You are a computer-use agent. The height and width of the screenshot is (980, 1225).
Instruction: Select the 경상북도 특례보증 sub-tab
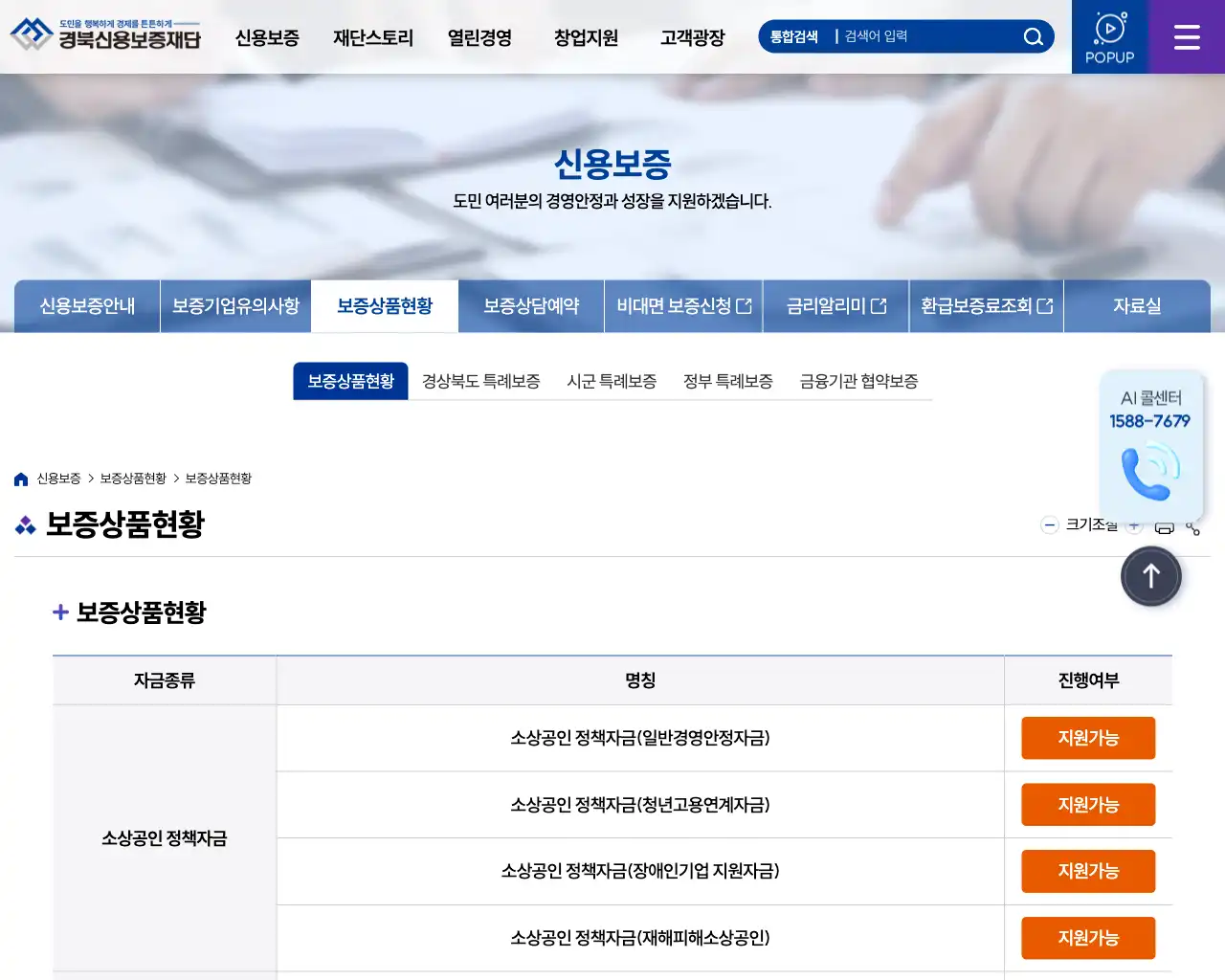(x=481, y=381)
